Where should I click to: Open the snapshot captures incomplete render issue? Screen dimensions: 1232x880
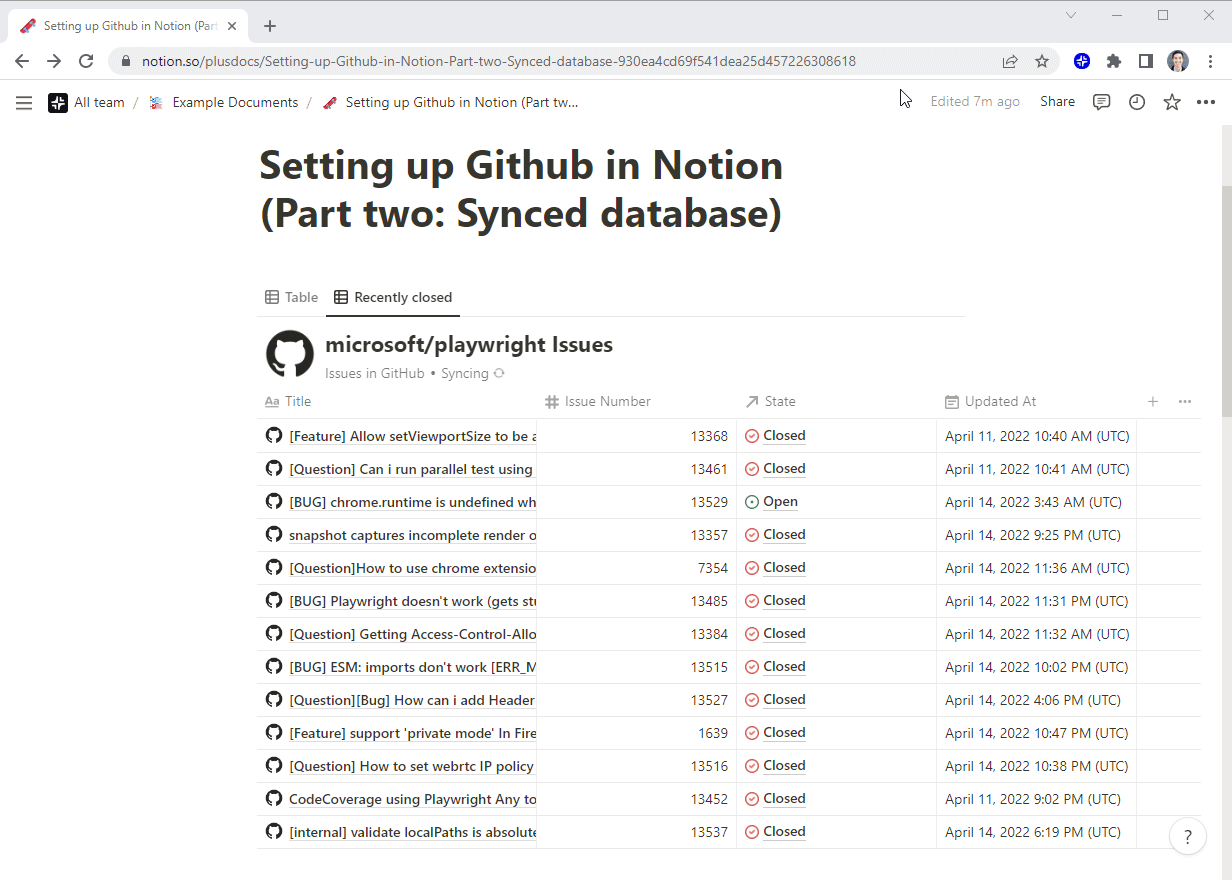(413, 535)
